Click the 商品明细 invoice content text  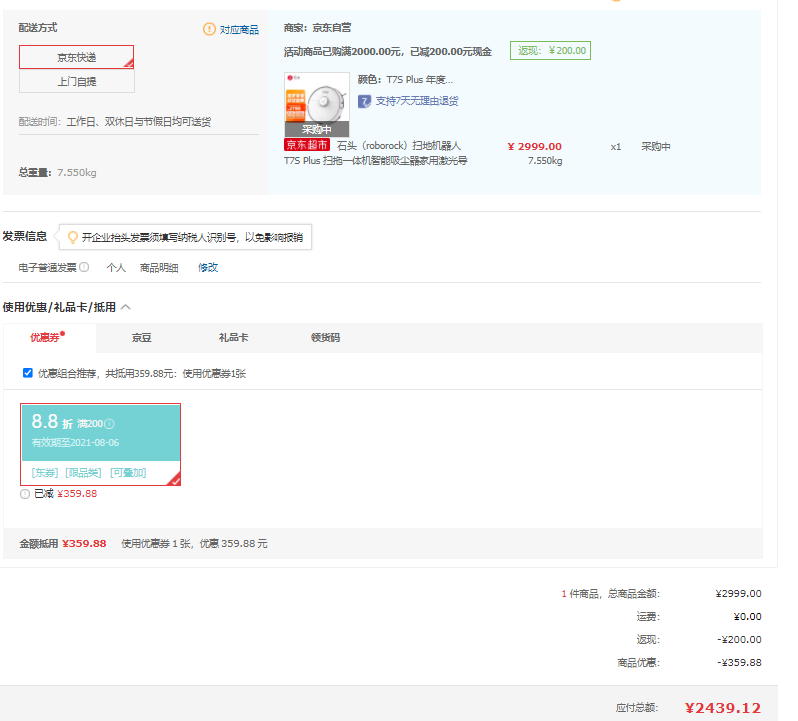[159, 268]
